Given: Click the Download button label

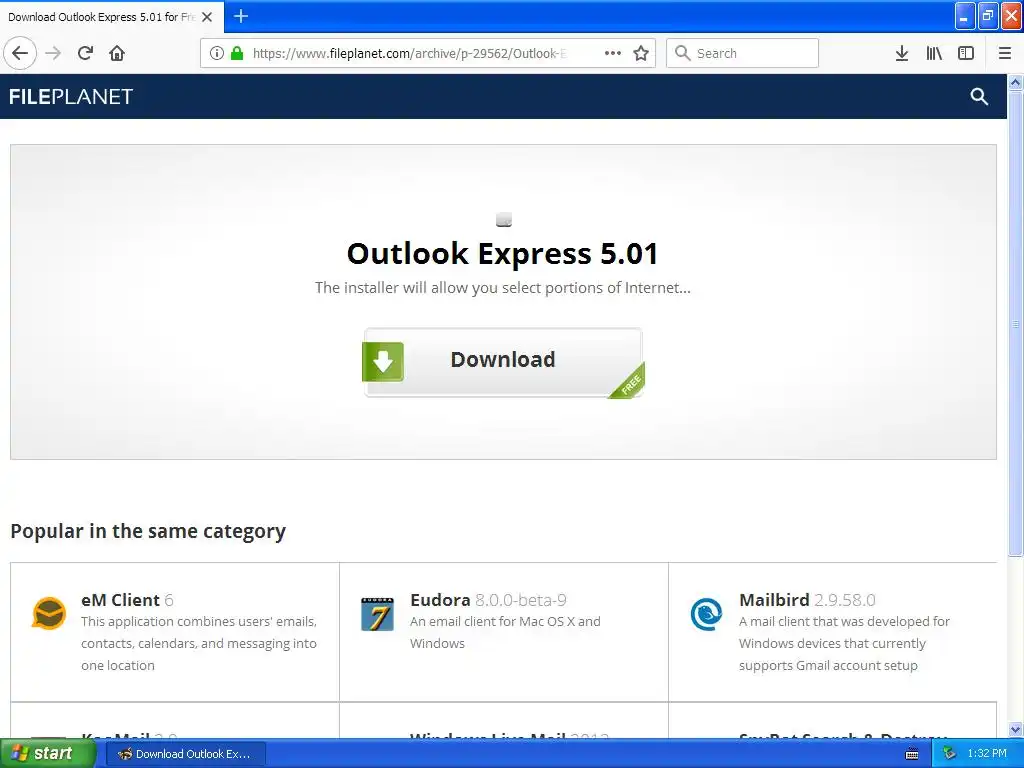Looking at the screenshot, I should (503, 360).
